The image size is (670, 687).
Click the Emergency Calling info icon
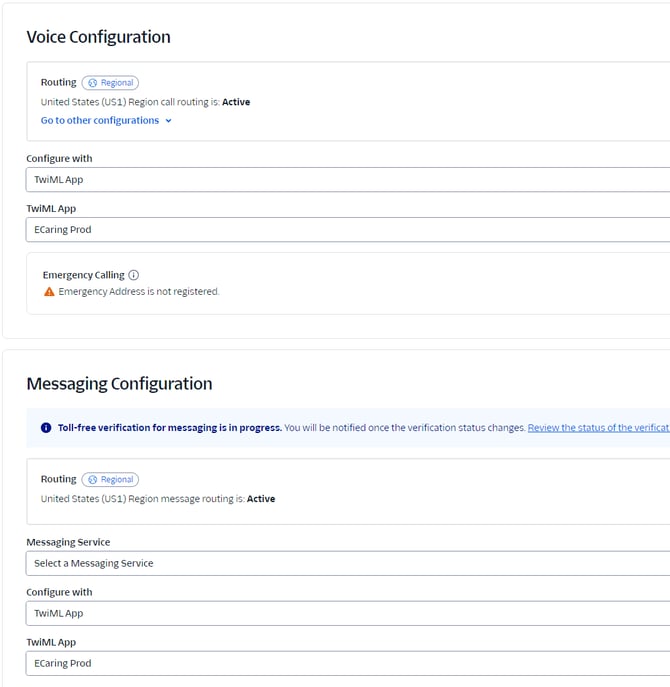pos(134,275)
